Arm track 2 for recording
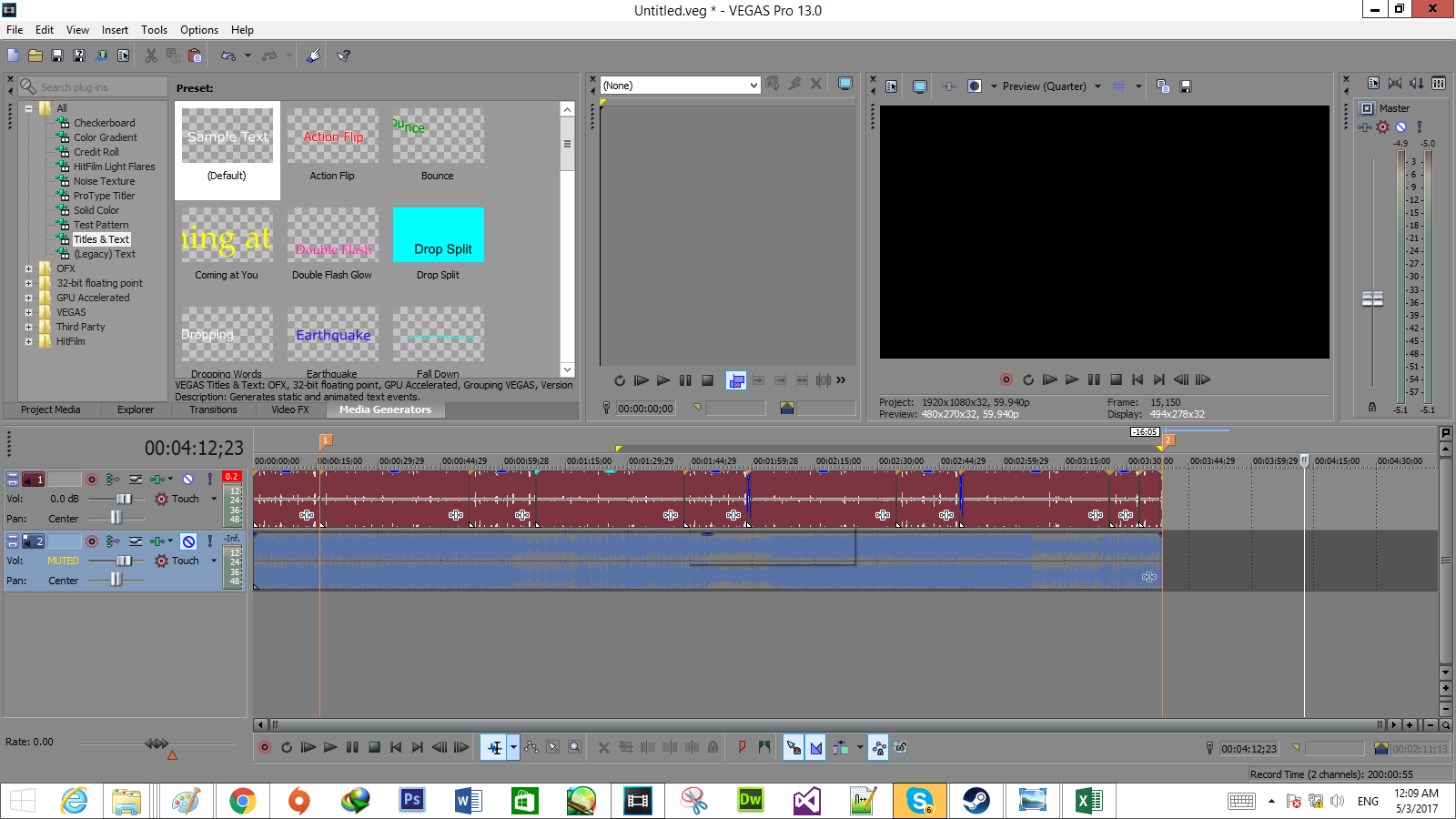 [x=92, y=541]
